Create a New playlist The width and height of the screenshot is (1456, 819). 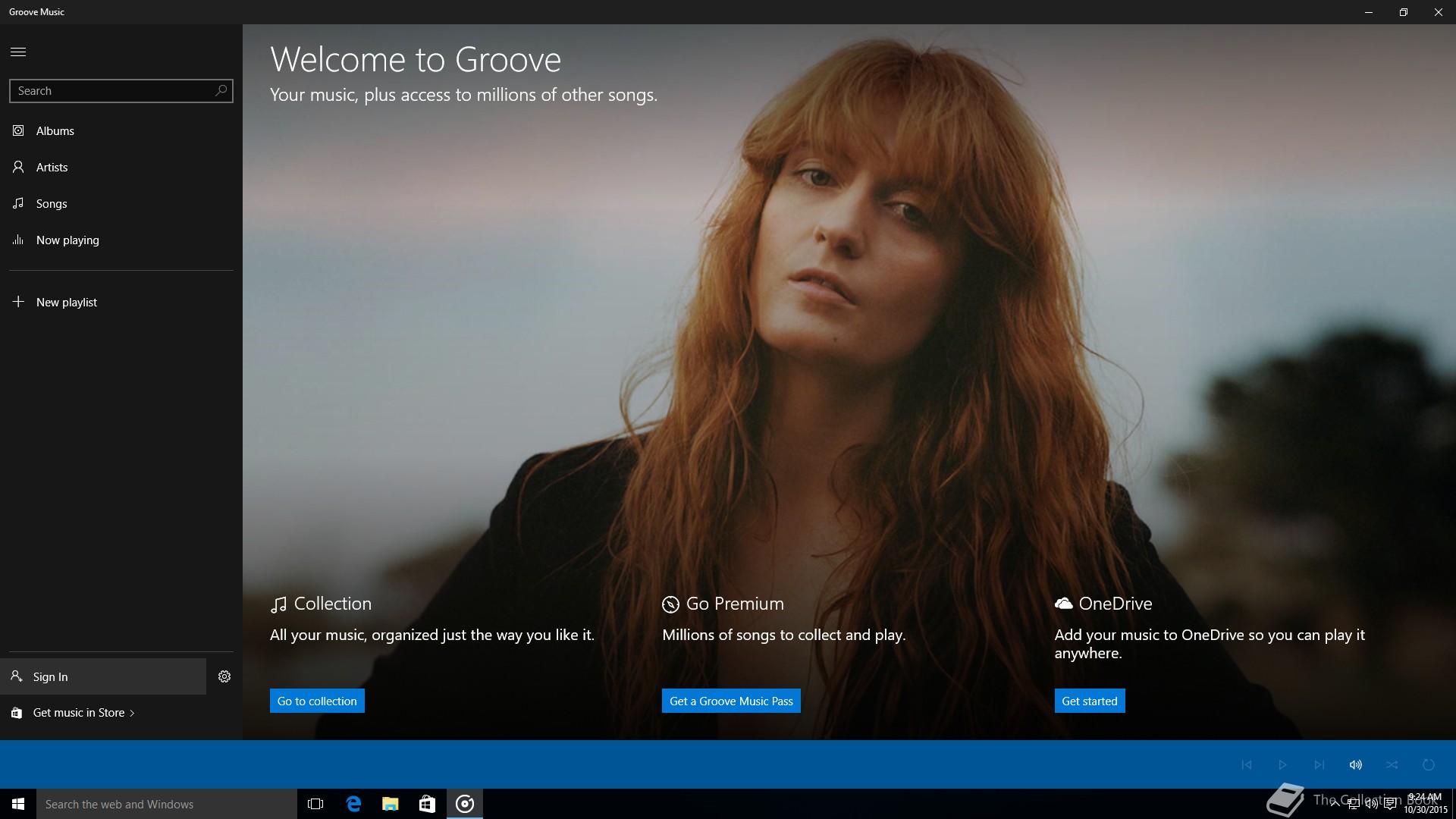tap(121, 302)
